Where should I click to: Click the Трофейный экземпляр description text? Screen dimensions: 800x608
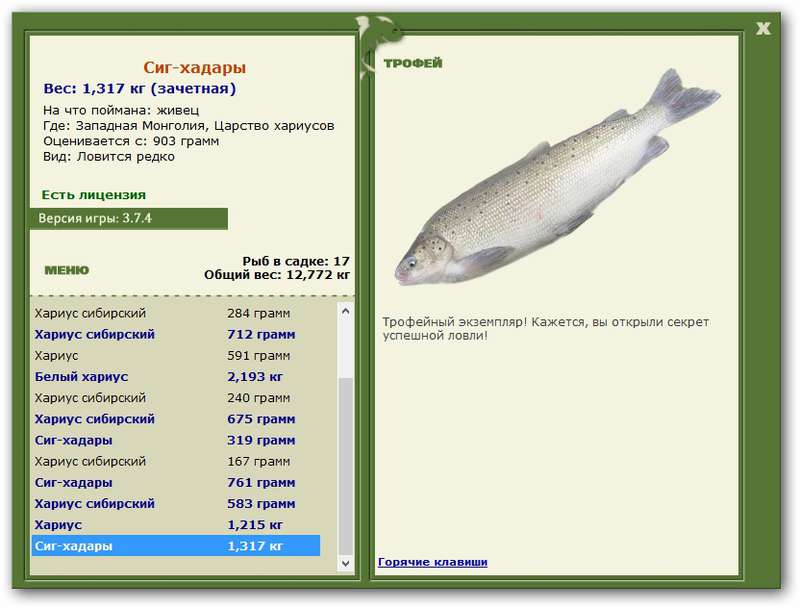pyautogui.click(x=546, y=329)
